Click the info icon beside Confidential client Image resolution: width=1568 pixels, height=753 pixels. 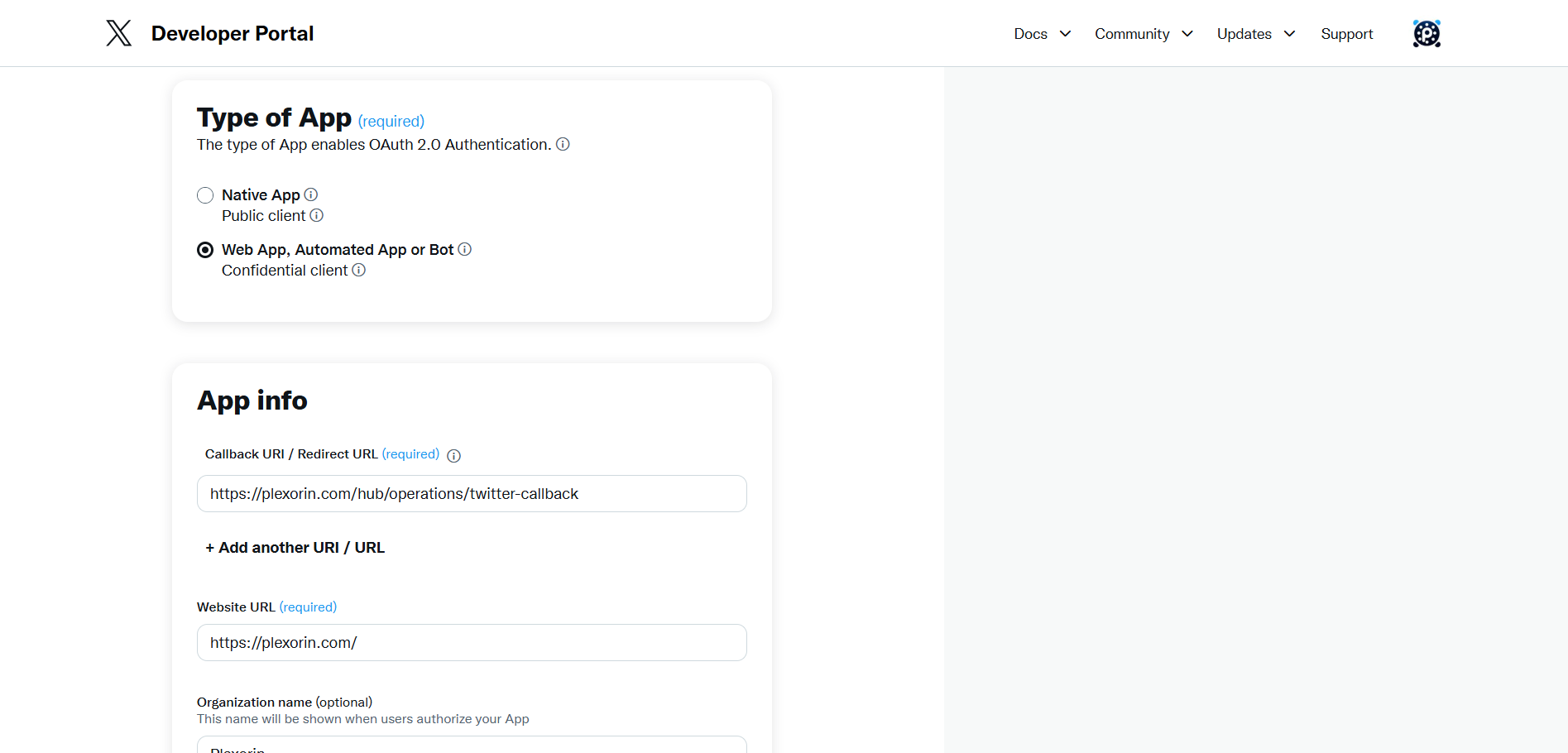pos(358,270)
